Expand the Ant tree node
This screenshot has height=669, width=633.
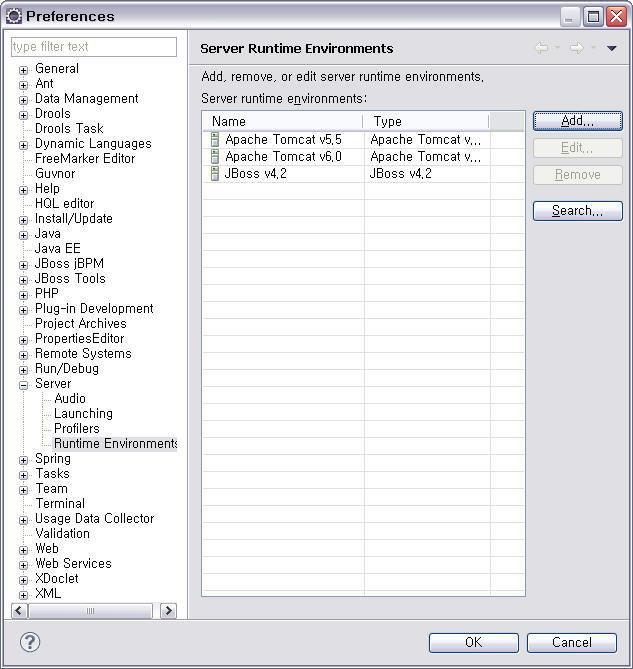click(23, 85)
